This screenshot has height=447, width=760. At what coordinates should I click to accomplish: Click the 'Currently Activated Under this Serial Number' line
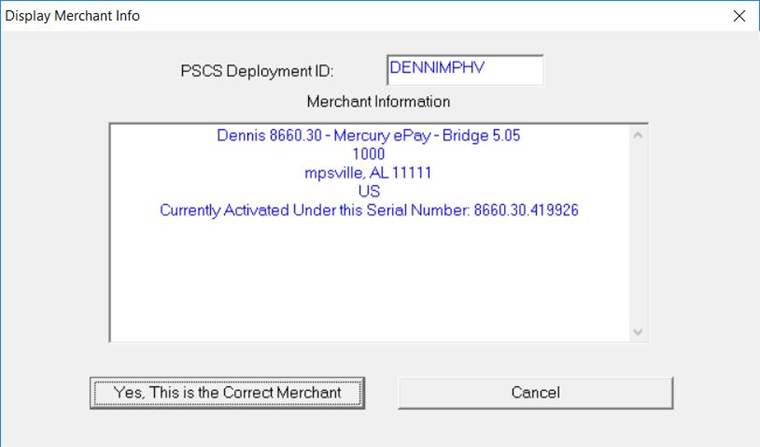point(369,210)
